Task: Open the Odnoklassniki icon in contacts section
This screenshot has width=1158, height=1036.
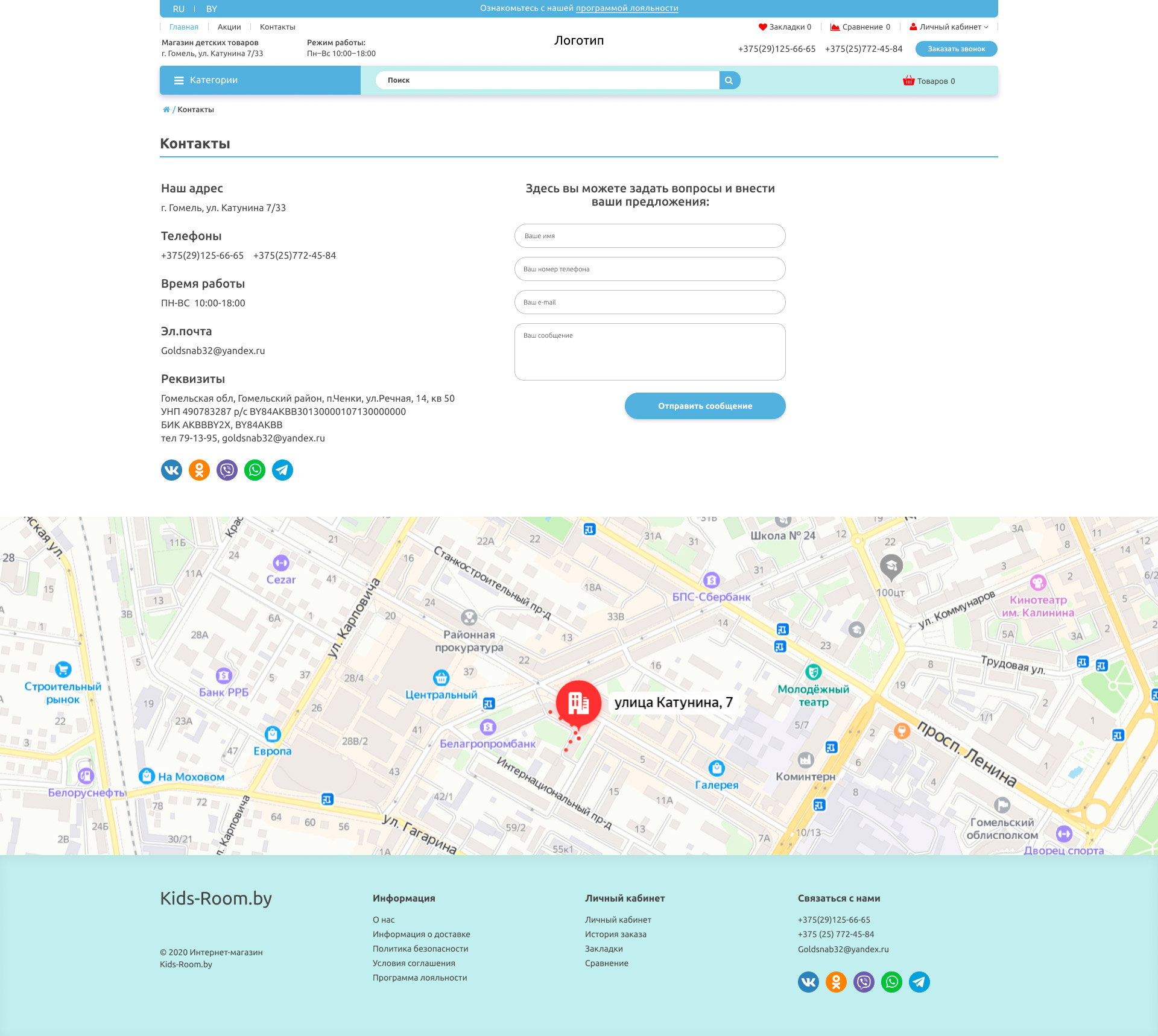Action: [199, 470]
